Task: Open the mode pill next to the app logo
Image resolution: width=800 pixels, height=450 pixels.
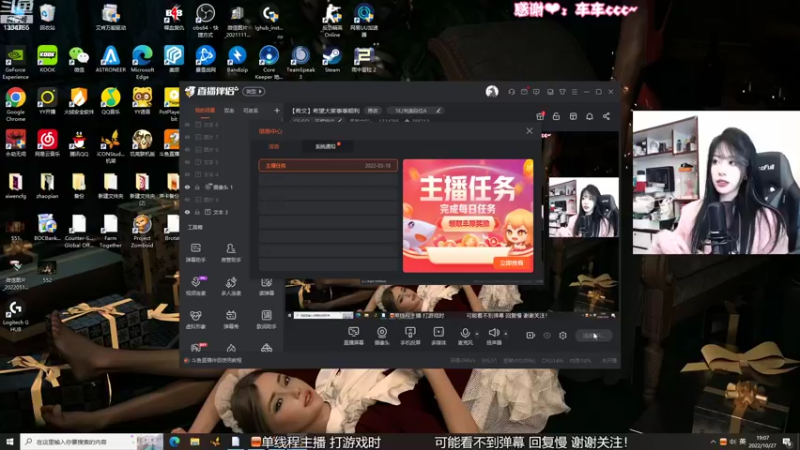Action: (254, 92)
